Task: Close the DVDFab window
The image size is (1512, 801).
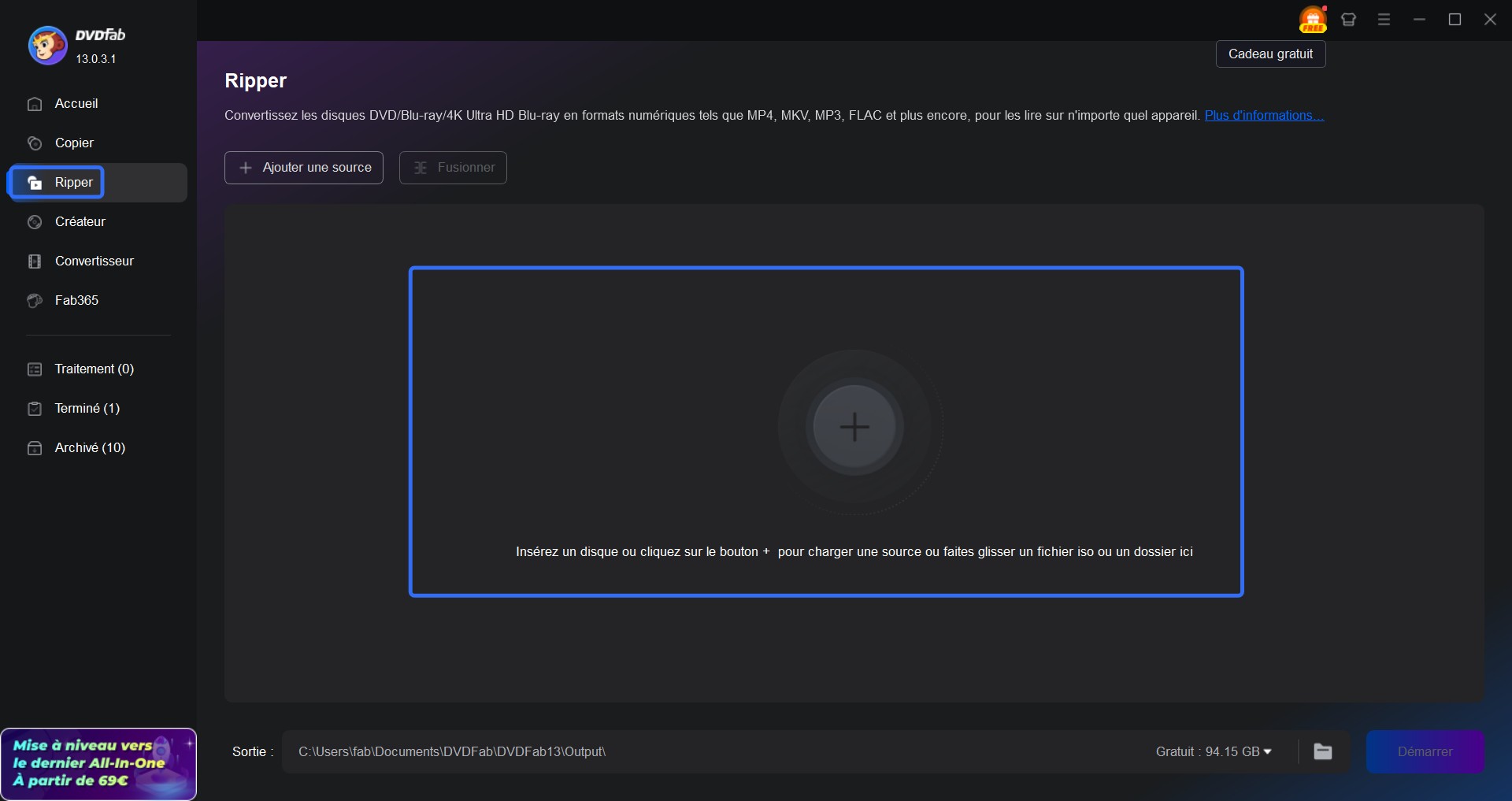Action: tap(1490, 20)
